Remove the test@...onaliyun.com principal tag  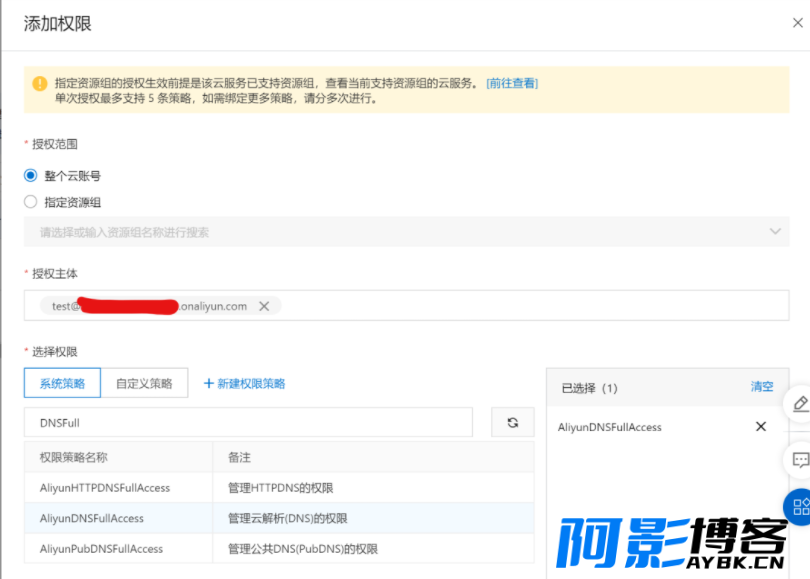pyautogui.click(x=264, y=306)
